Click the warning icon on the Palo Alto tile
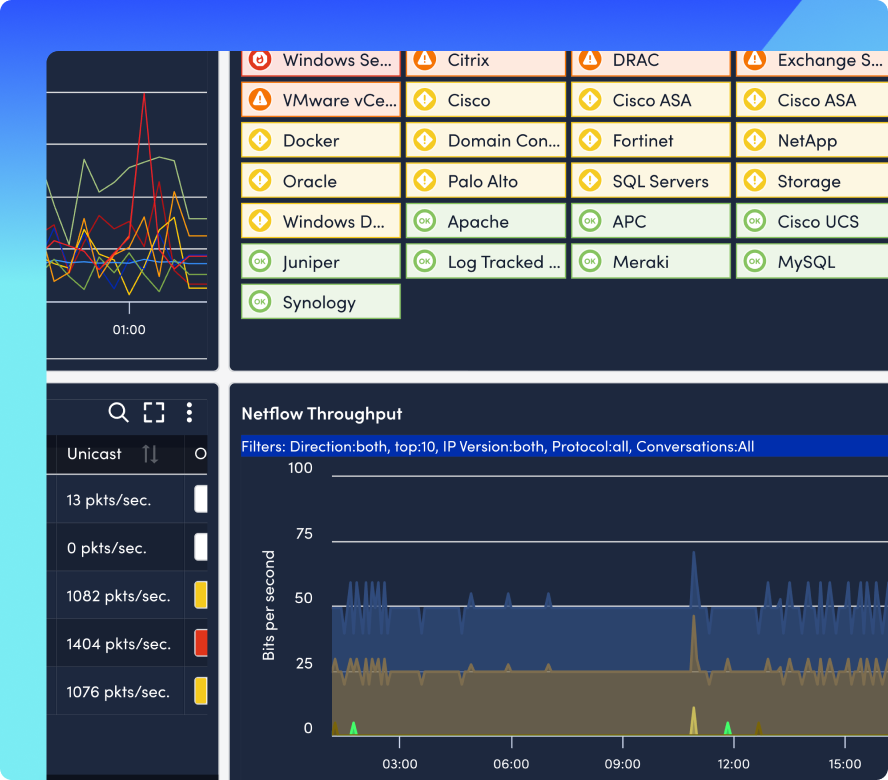The width and height of the screenshot is (888, 780). coord(425,181)
